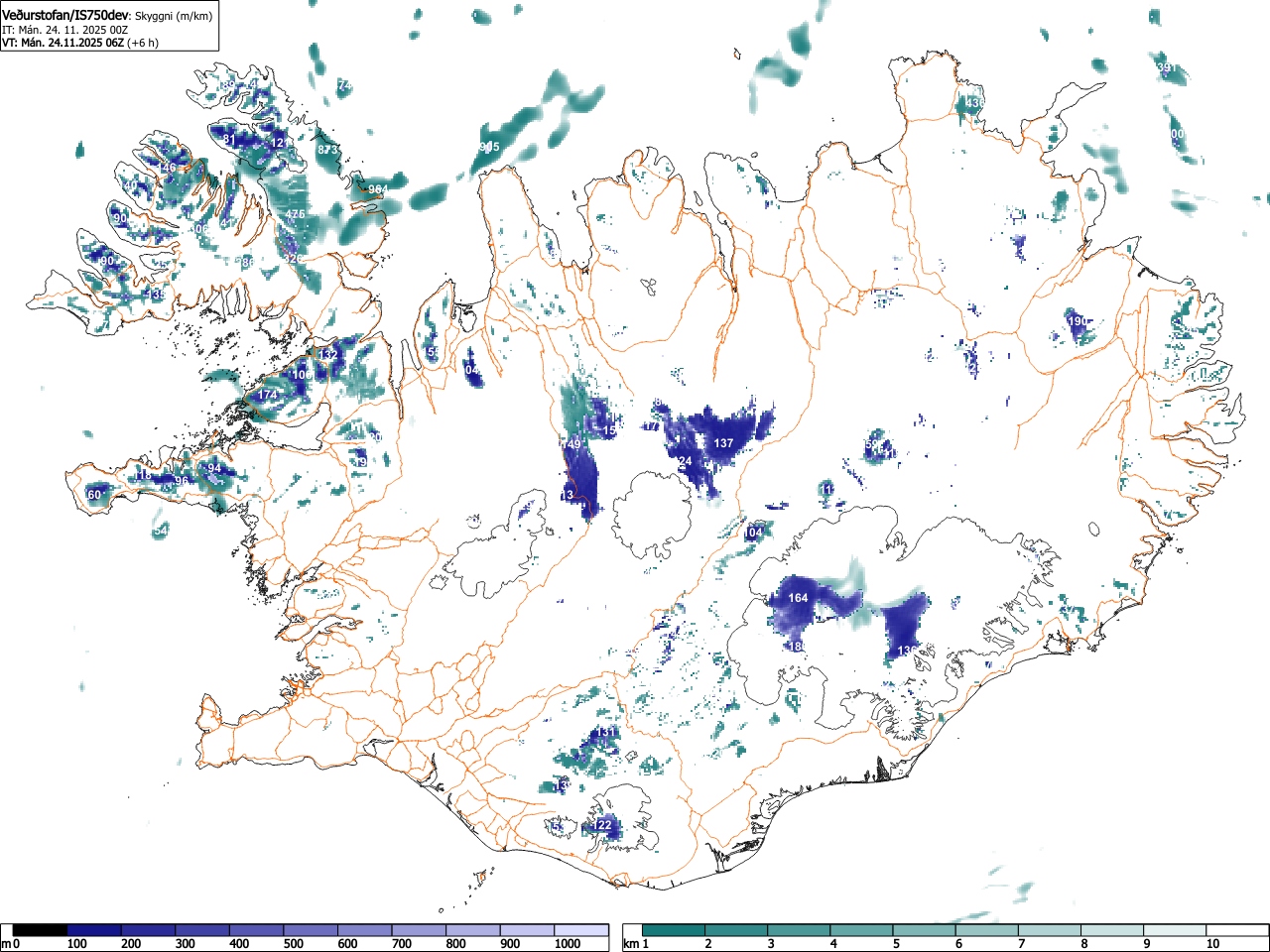The height and width of the screenshot is (952, 1270).
Task: Click the 5–6 km teal legend swatch
Action: coord(926,930)
